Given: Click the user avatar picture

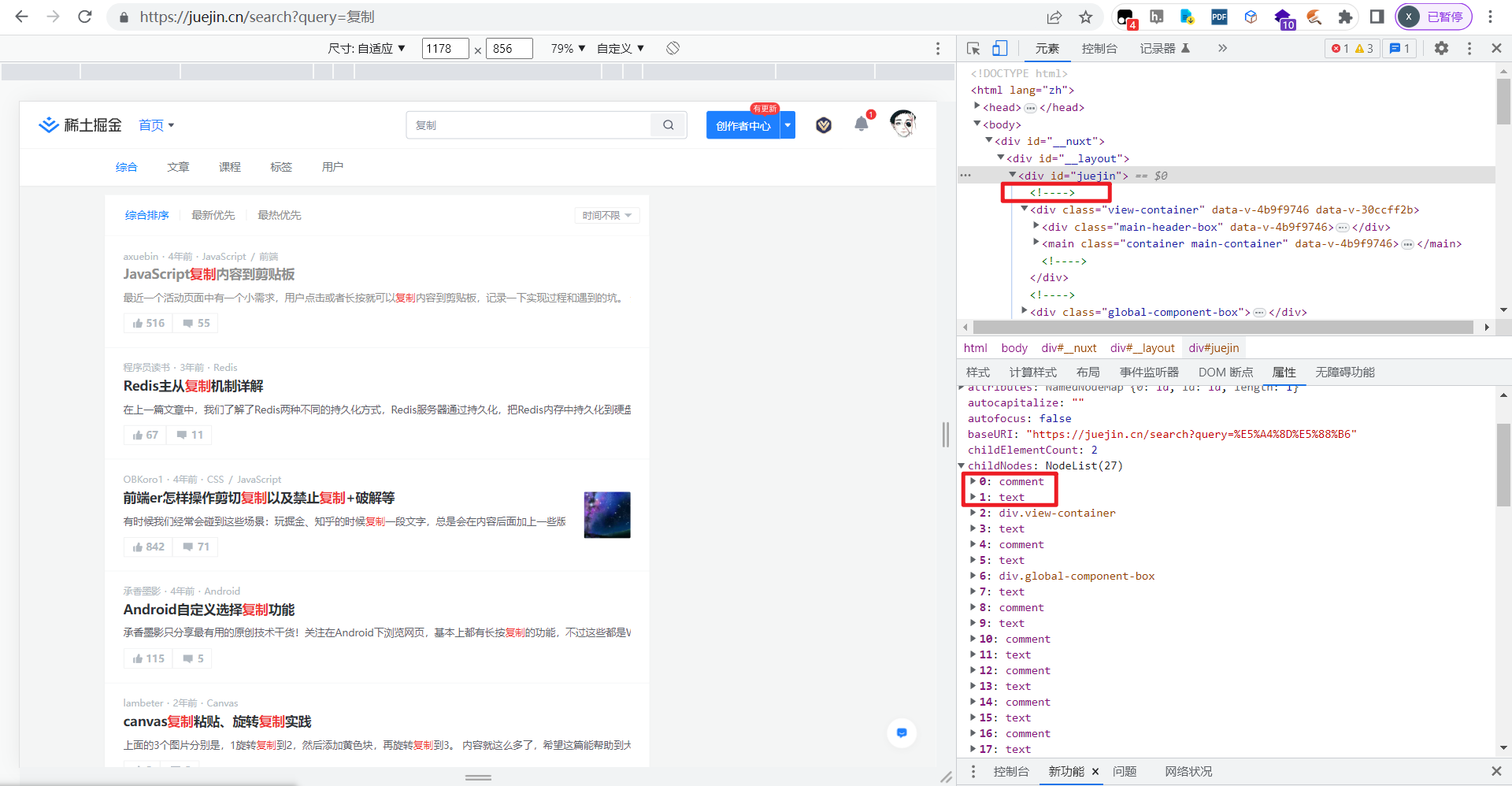Looking at the screenshot, I should [x=903, y=124].
